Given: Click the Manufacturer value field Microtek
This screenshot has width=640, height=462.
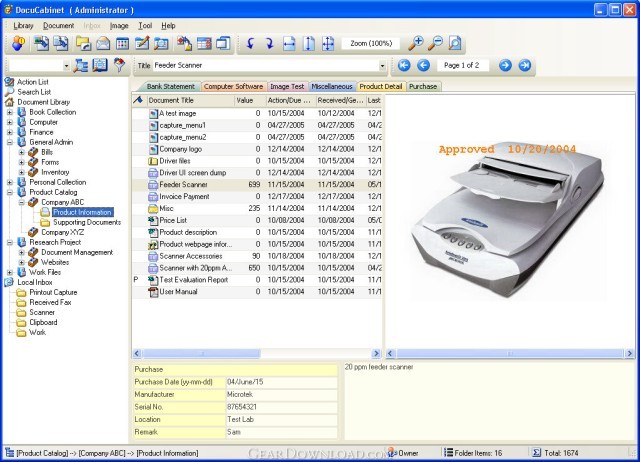Looking at the screenshot, I should [282, 395].
